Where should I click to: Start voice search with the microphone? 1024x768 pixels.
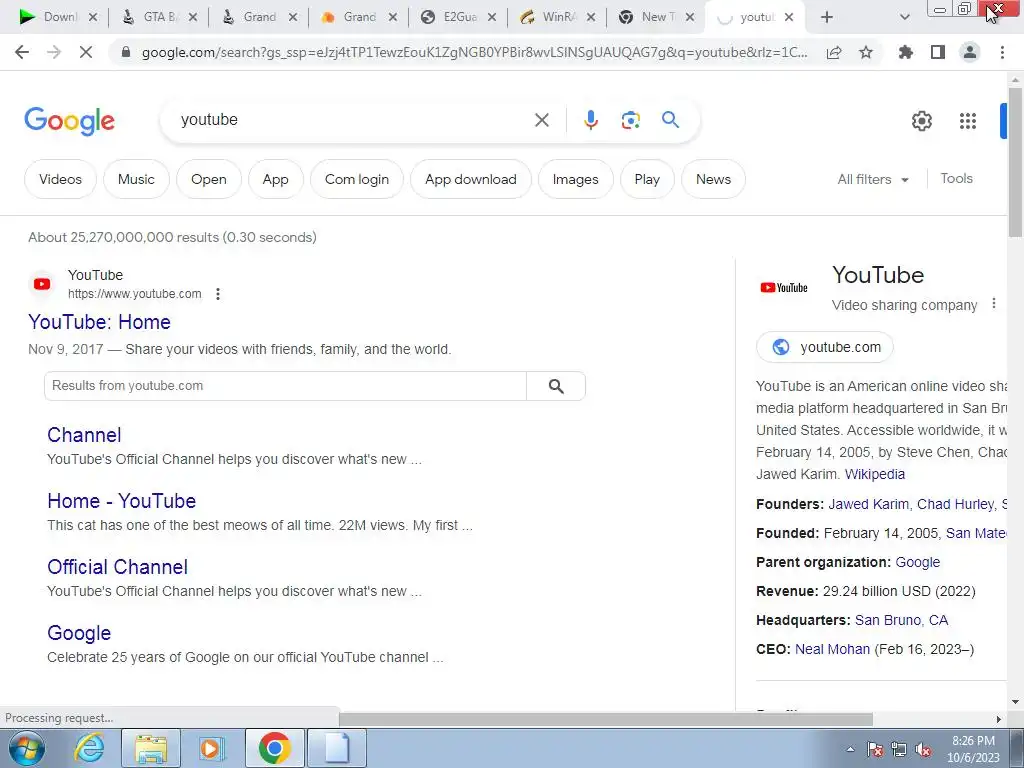(x=591, y=120)
